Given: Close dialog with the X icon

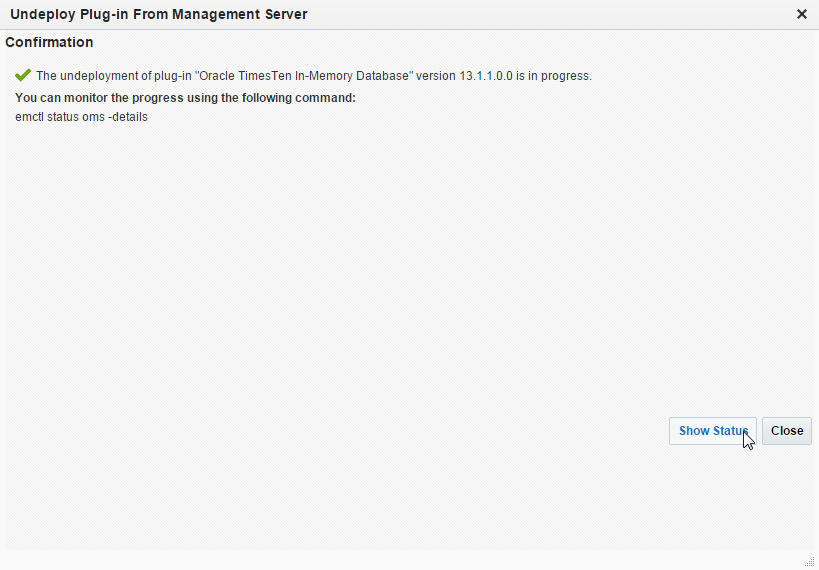Looking at the screenshot, I should pos(802,15).
